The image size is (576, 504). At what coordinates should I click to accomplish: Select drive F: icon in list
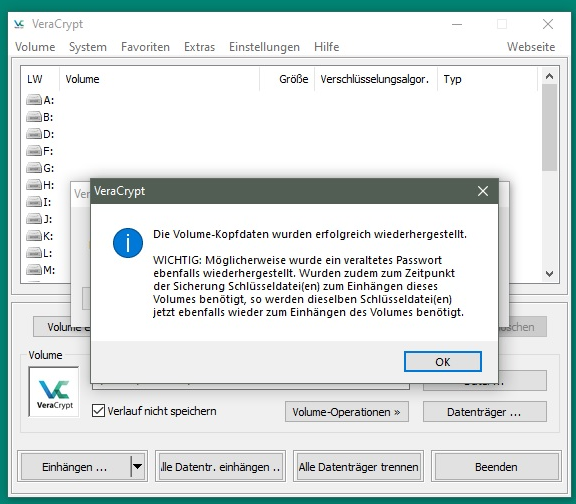point(34,151)
